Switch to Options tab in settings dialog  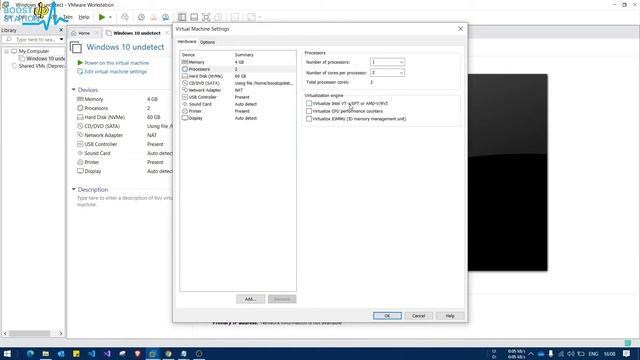(x=207, y=42)
